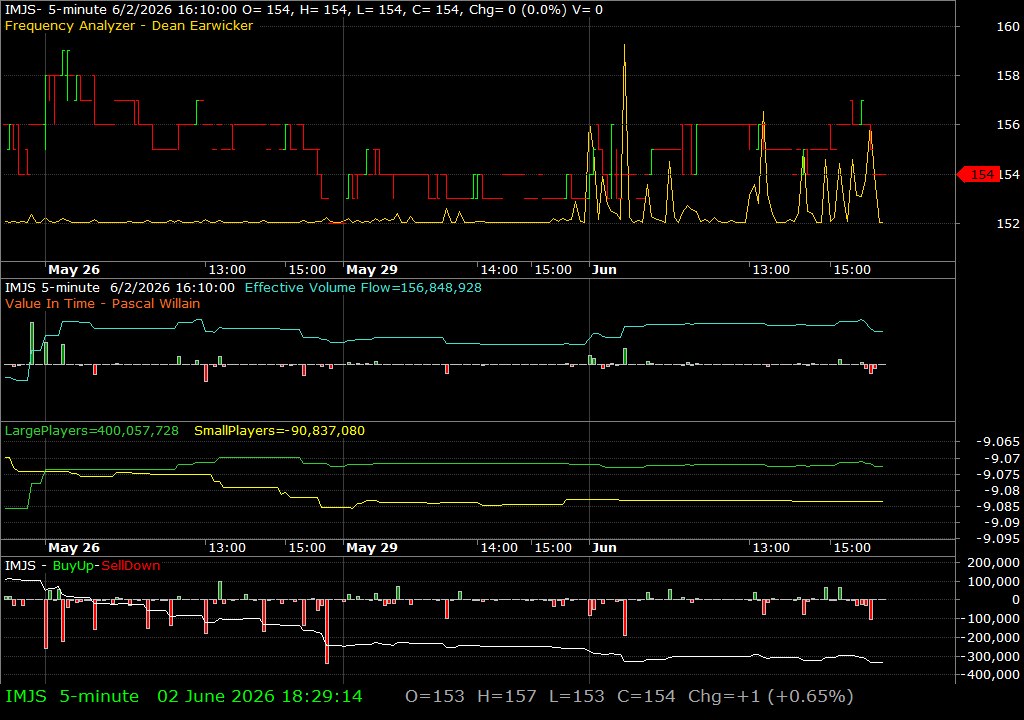This screenshot has height=720, width=1024.
Task: Click the 'LargePlayers=400,057,728' legend text
Action: 91,431
